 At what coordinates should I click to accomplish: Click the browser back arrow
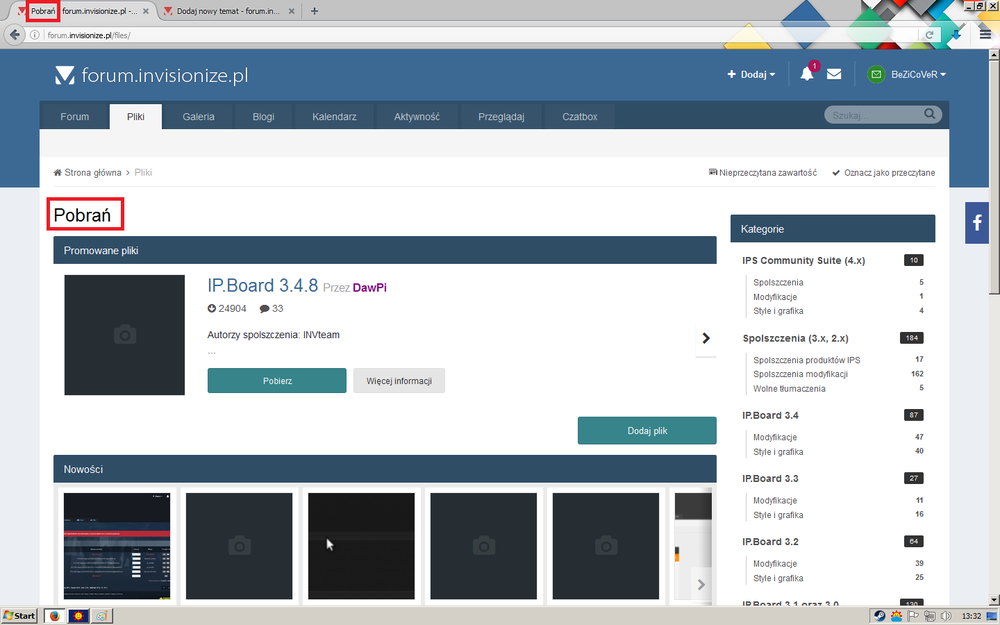14,35
